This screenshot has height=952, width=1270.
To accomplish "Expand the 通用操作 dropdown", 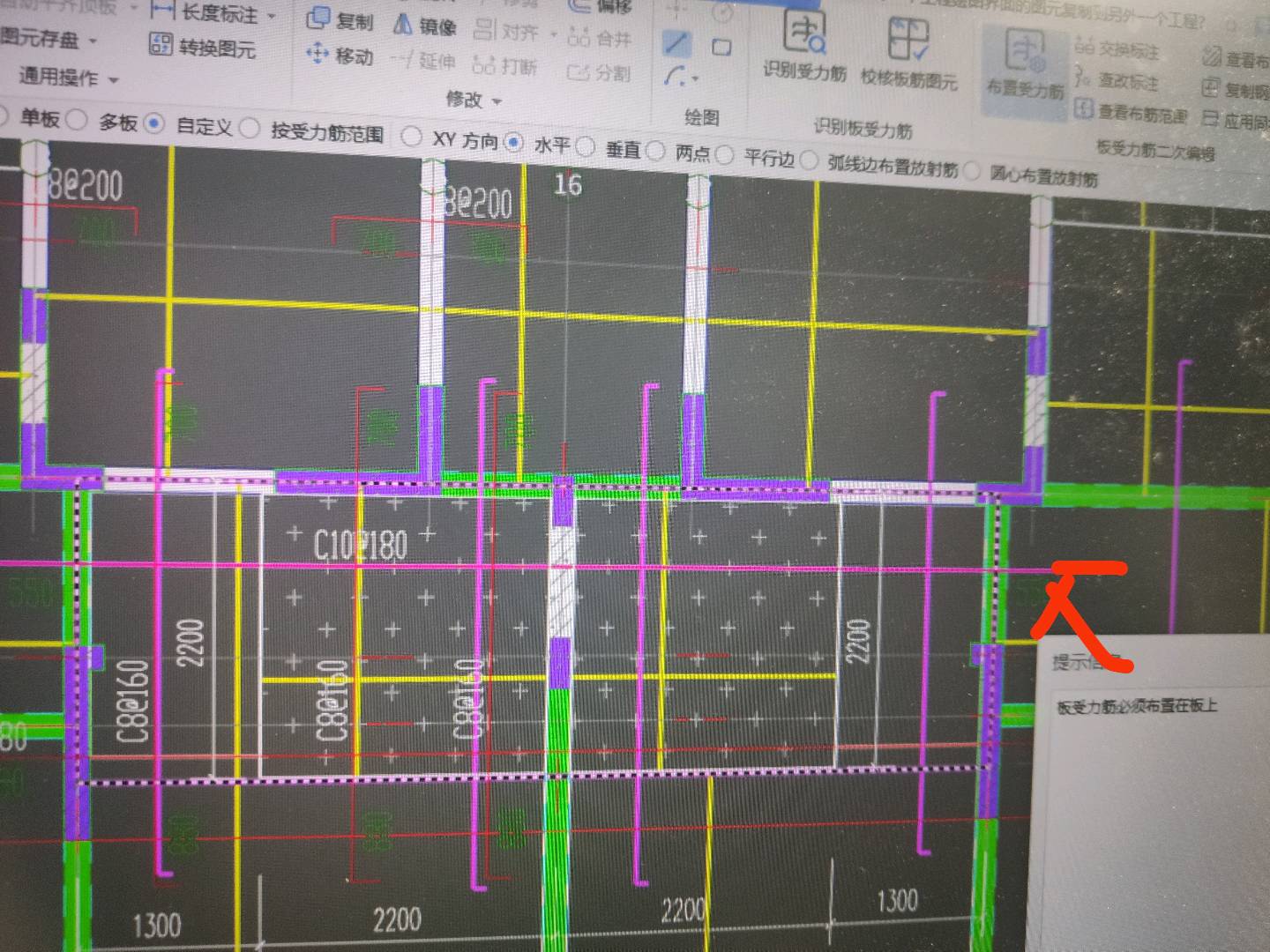I will click(114, 79).
